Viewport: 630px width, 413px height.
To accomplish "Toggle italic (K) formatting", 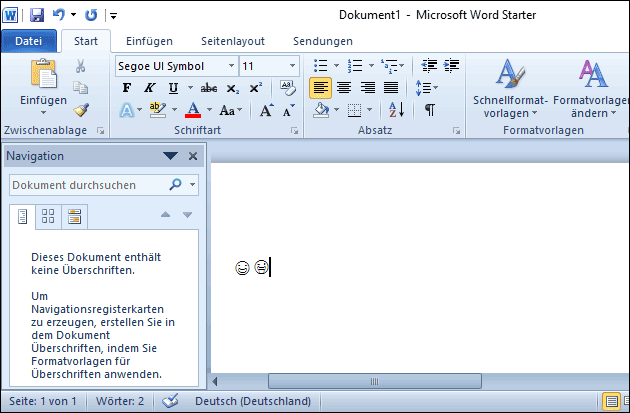I will coord(150,88).
